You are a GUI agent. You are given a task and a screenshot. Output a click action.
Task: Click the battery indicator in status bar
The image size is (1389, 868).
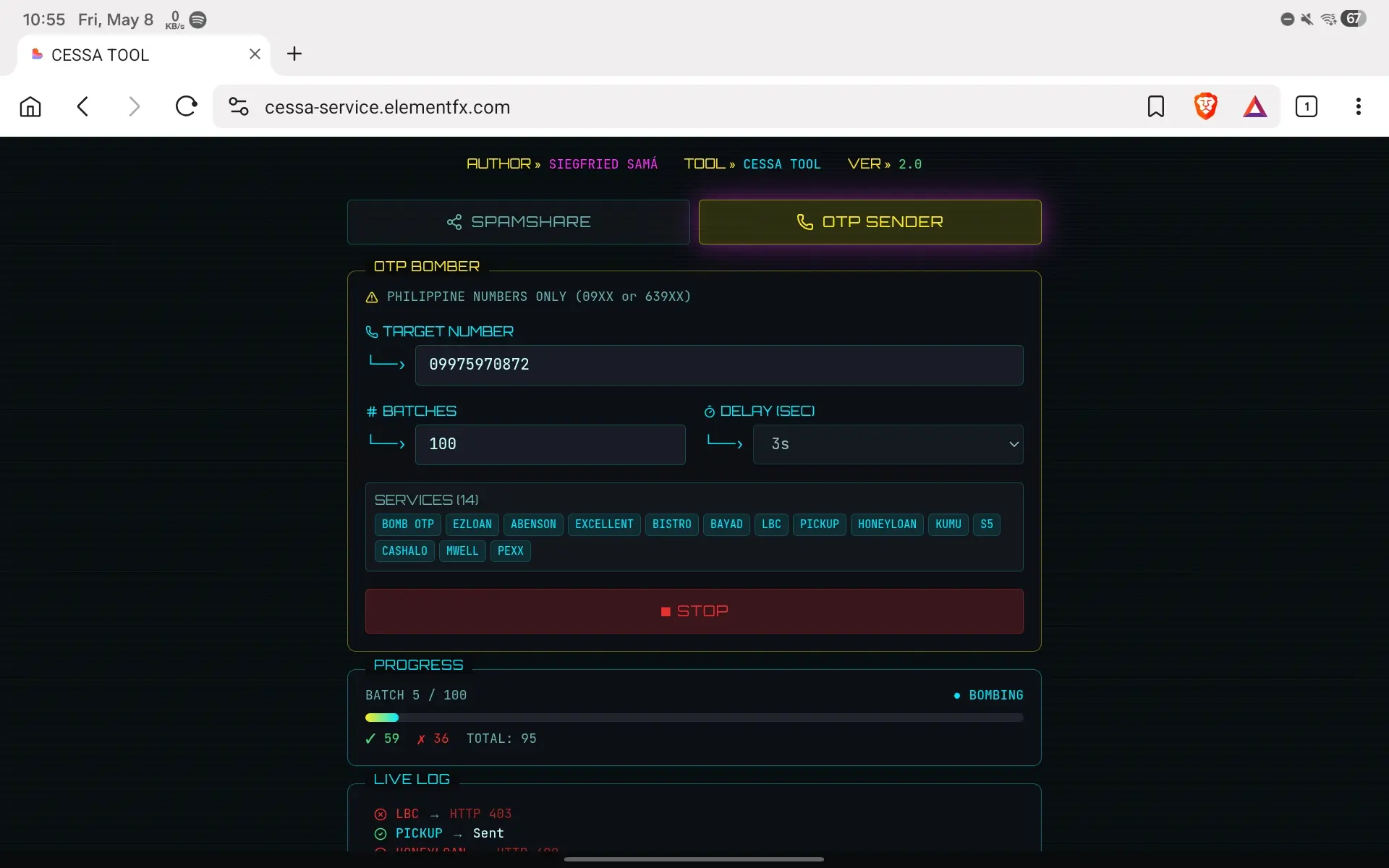point(1353,19)
